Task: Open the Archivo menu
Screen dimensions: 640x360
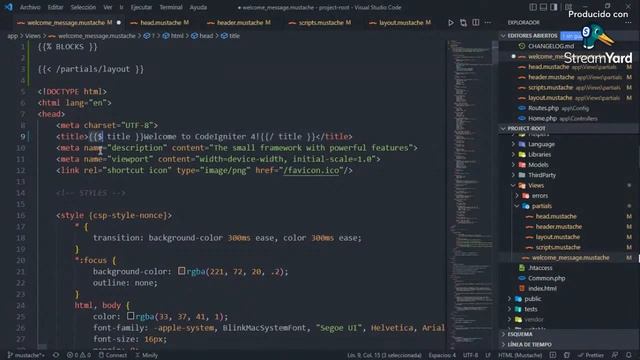Action: [x=30, y=7]
